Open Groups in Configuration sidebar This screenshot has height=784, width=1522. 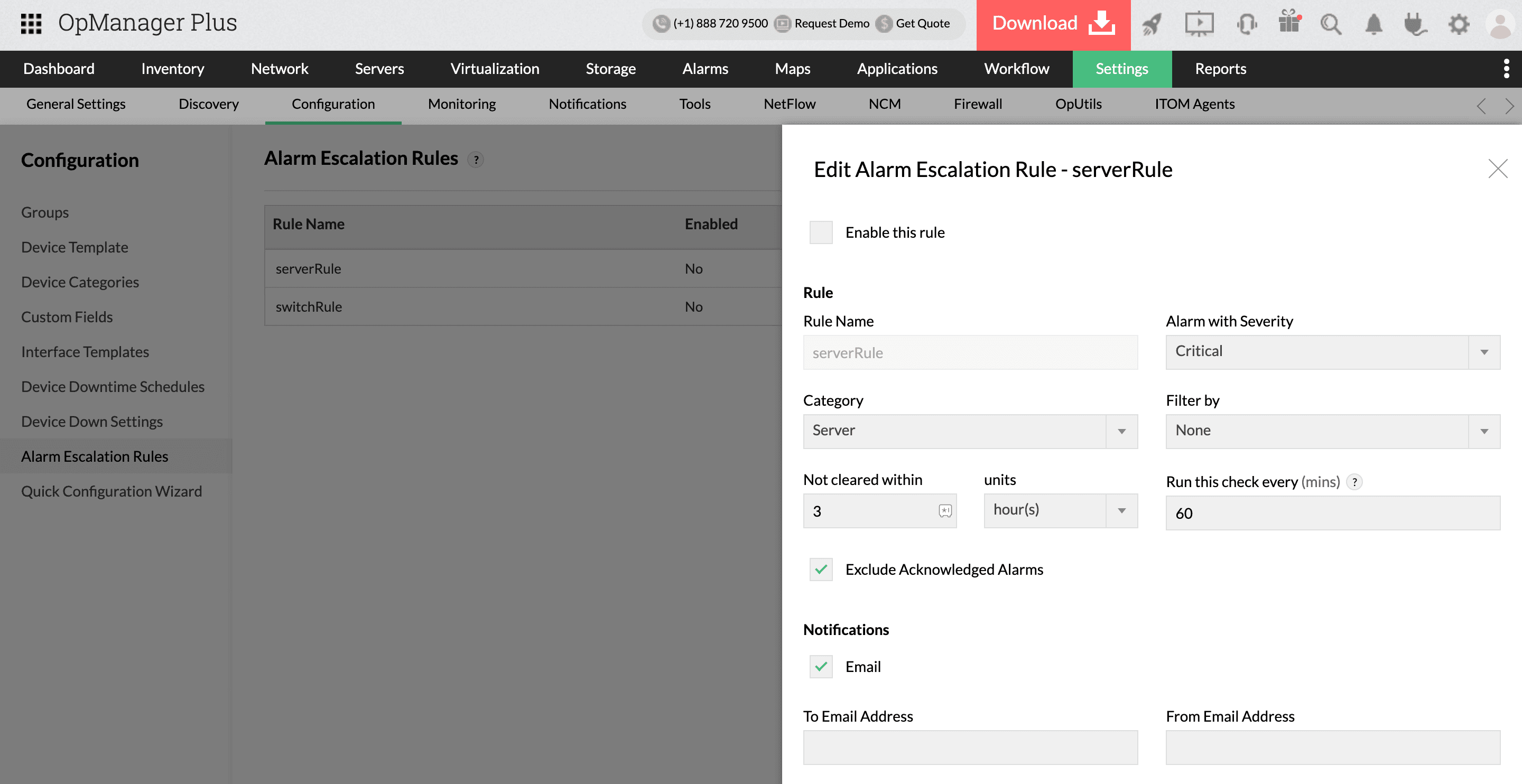pyautogui.click(x=45, y=213)
